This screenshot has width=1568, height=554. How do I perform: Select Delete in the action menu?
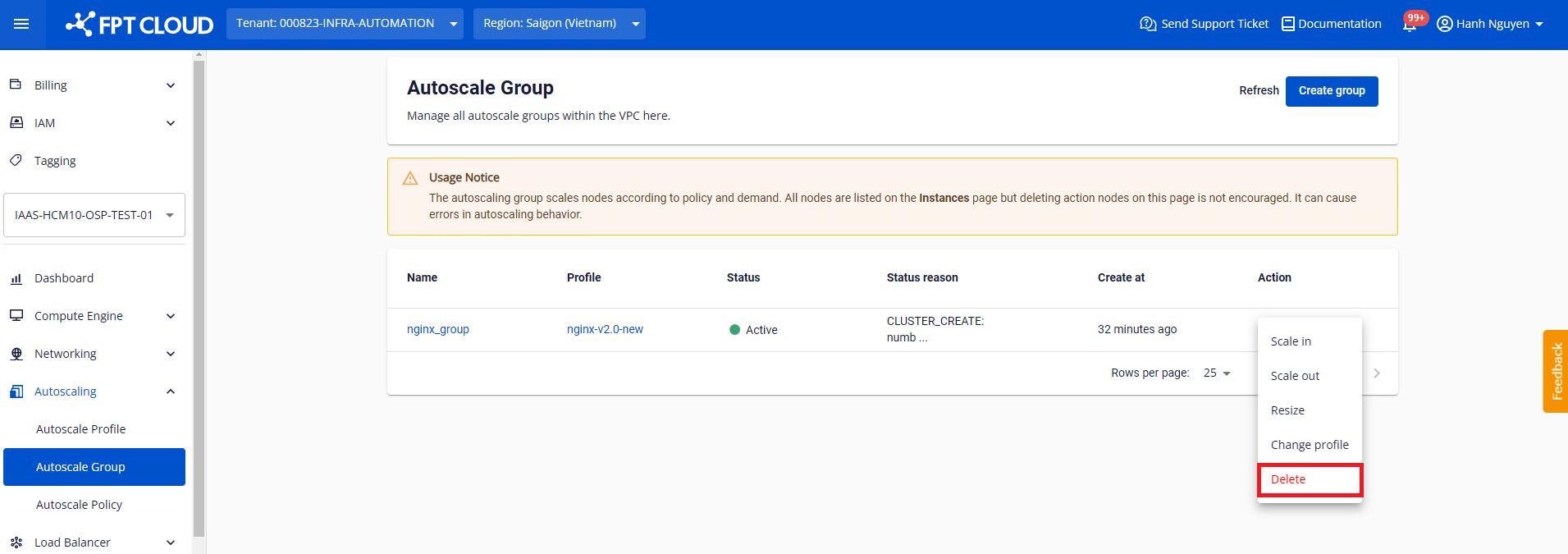click(1309, 479)
